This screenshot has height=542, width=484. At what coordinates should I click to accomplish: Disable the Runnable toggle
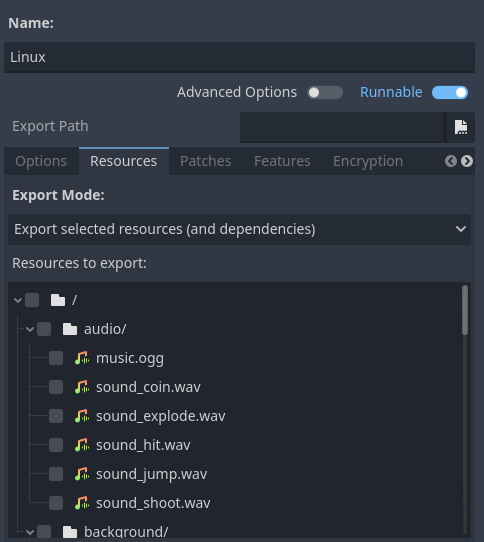[450, 93]
